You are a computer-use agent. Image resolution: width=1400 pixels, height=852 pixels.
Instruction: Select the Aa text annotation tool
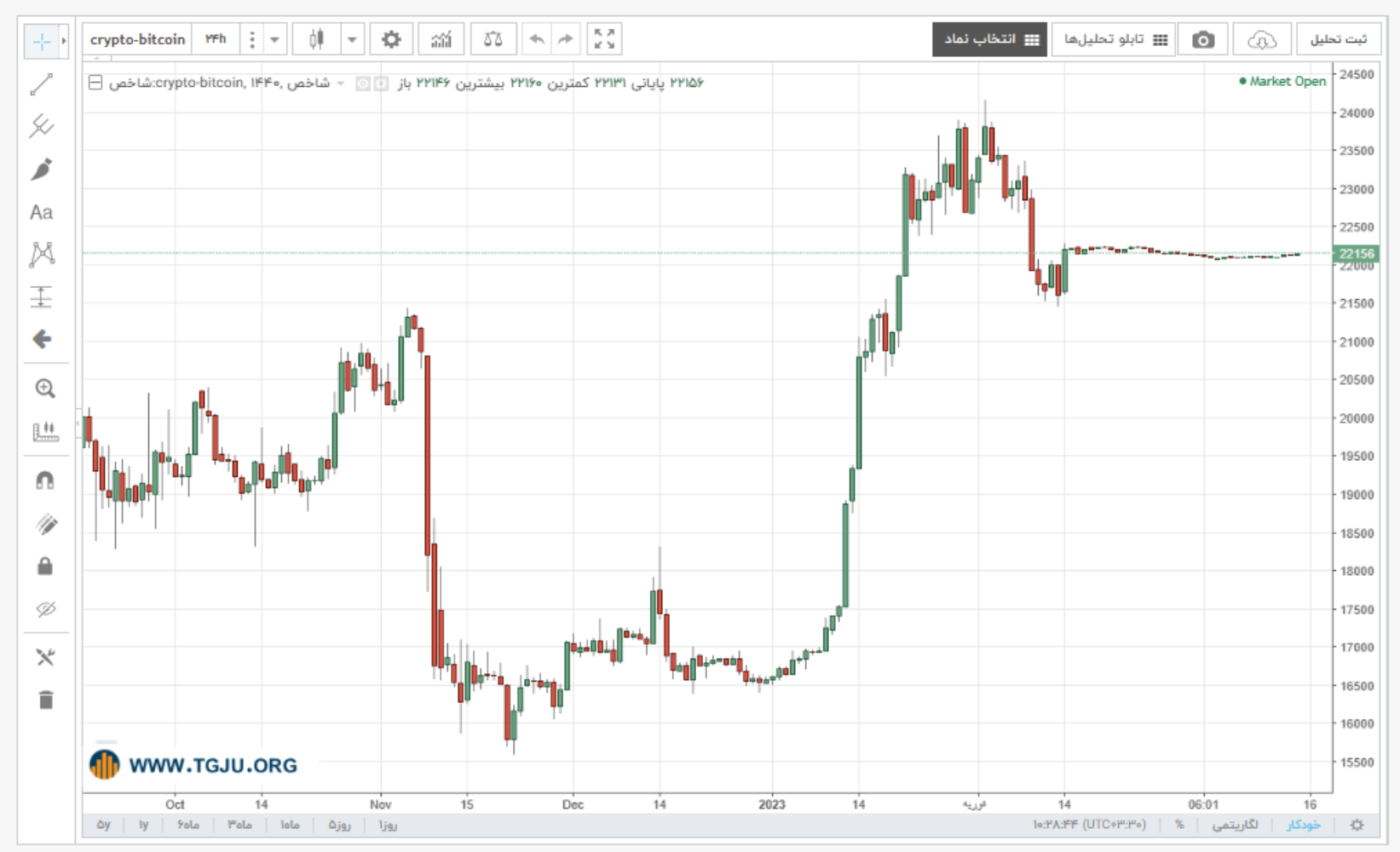coord(41,212)
